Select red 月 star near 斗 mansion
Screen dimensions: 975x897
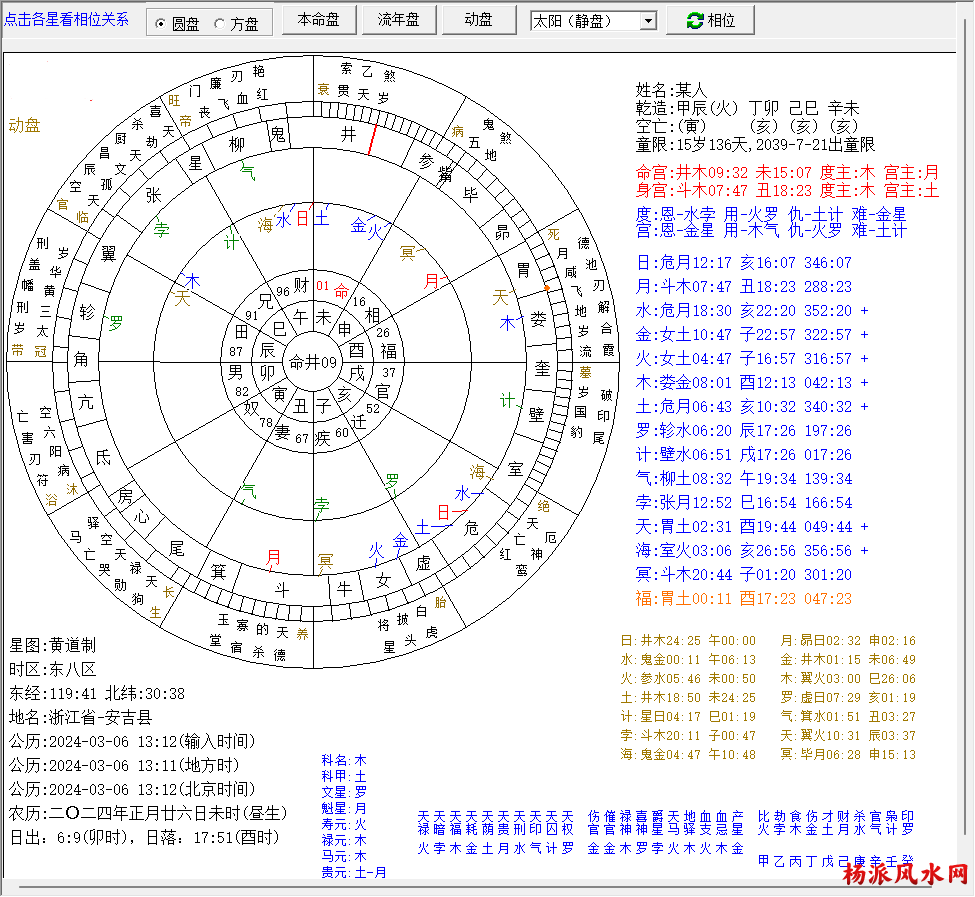click(x=273, y=556)
